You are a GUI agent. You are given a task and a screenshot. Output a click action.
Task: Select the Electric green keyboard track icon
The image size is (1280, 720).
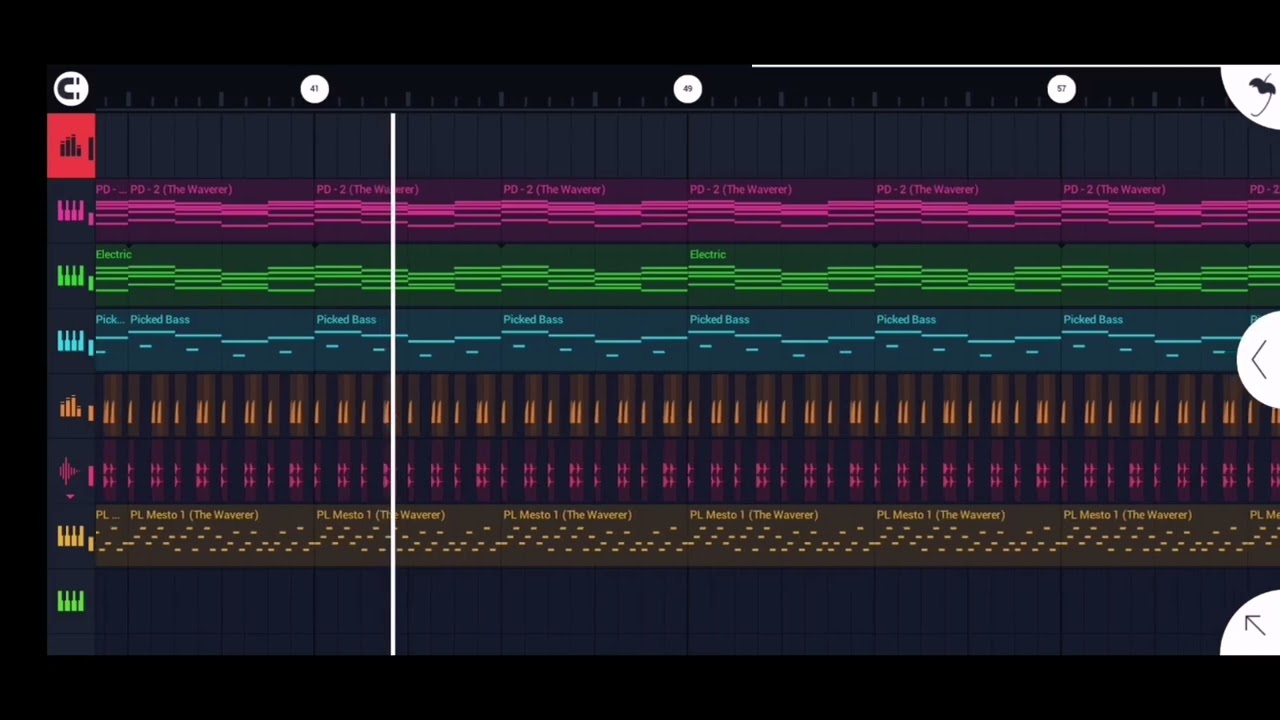(x=71, y=276)
